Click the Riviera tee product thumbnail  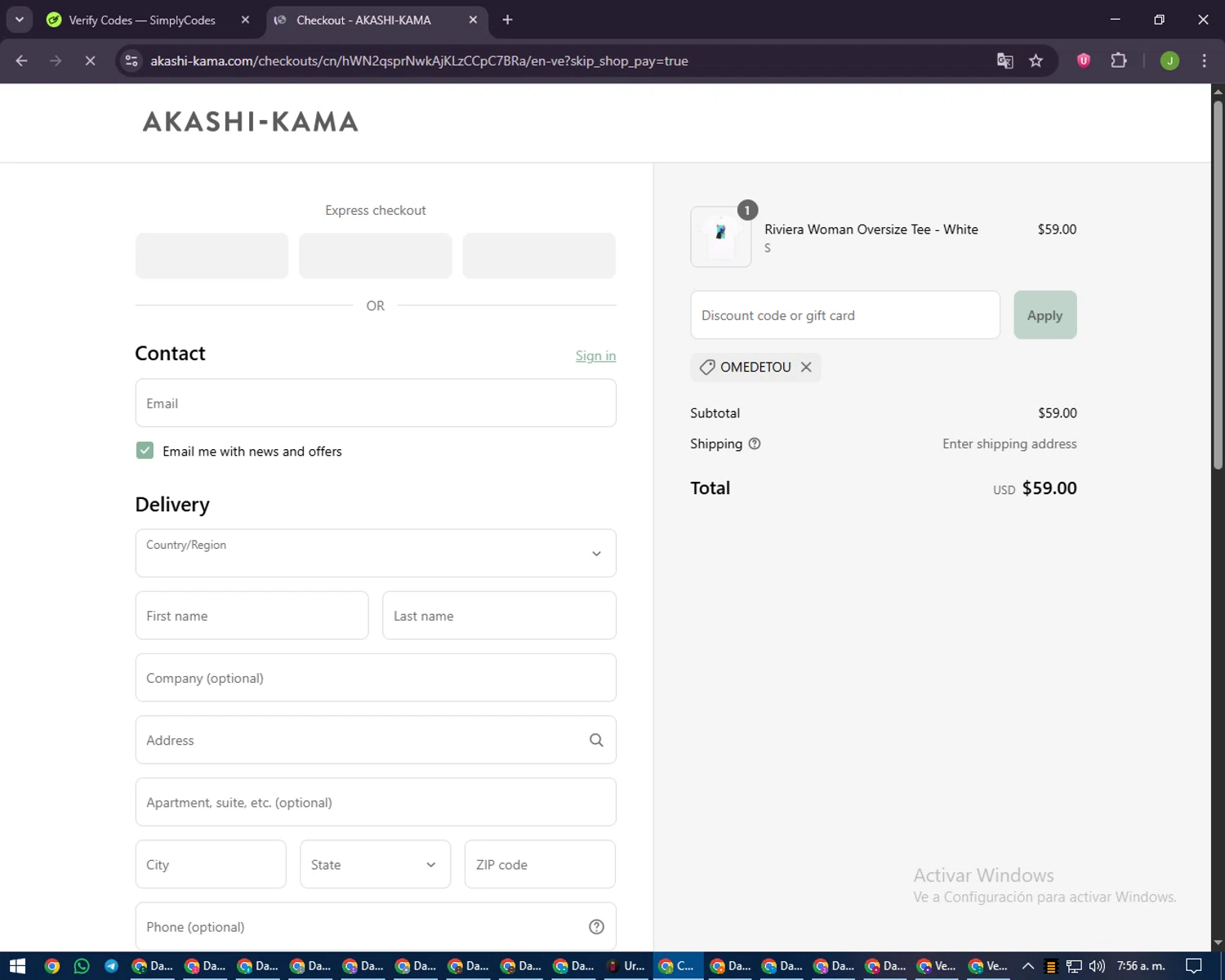click(x=721, y=236)
